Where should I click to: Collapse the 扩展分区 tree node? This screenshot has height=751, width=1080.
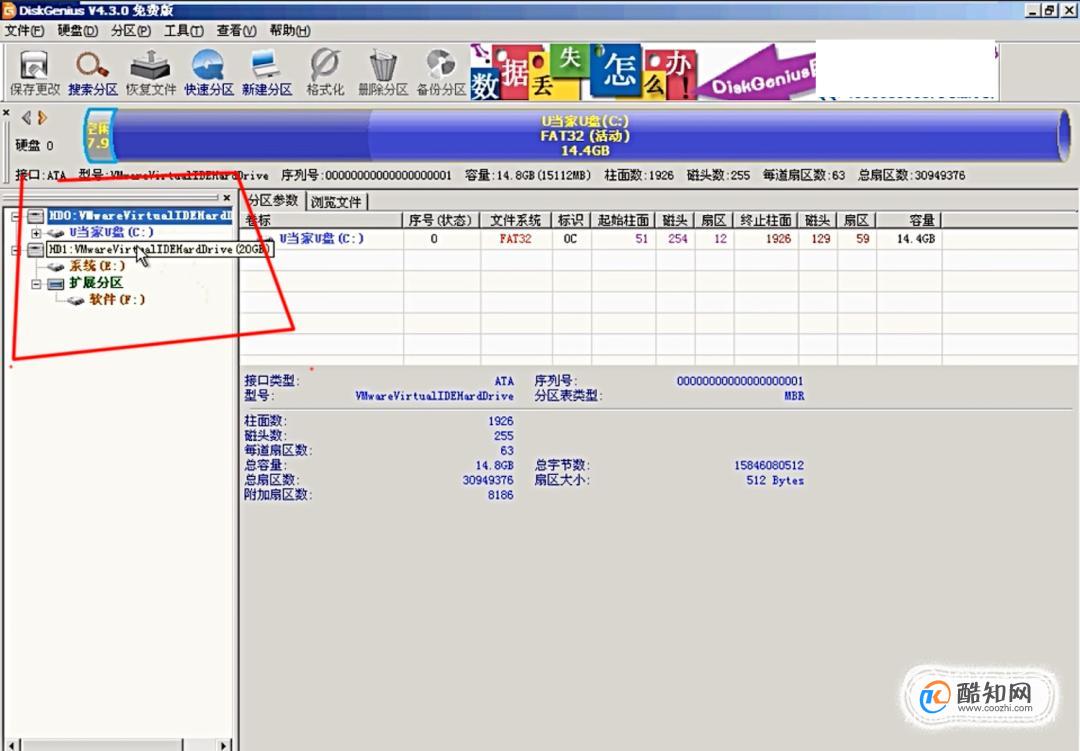37,283
